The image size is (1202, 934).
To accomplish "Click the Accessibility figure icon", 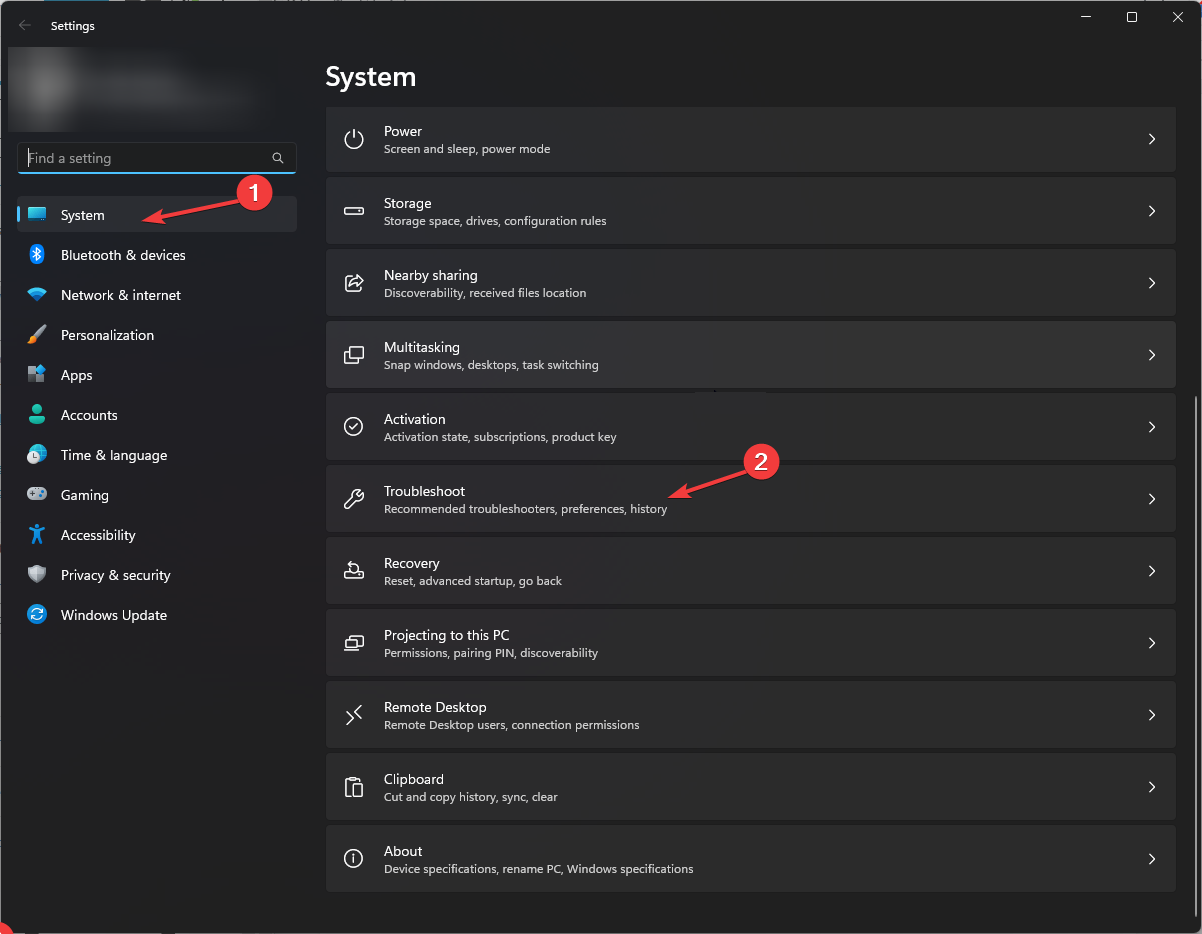I will (x=37, y=535).
